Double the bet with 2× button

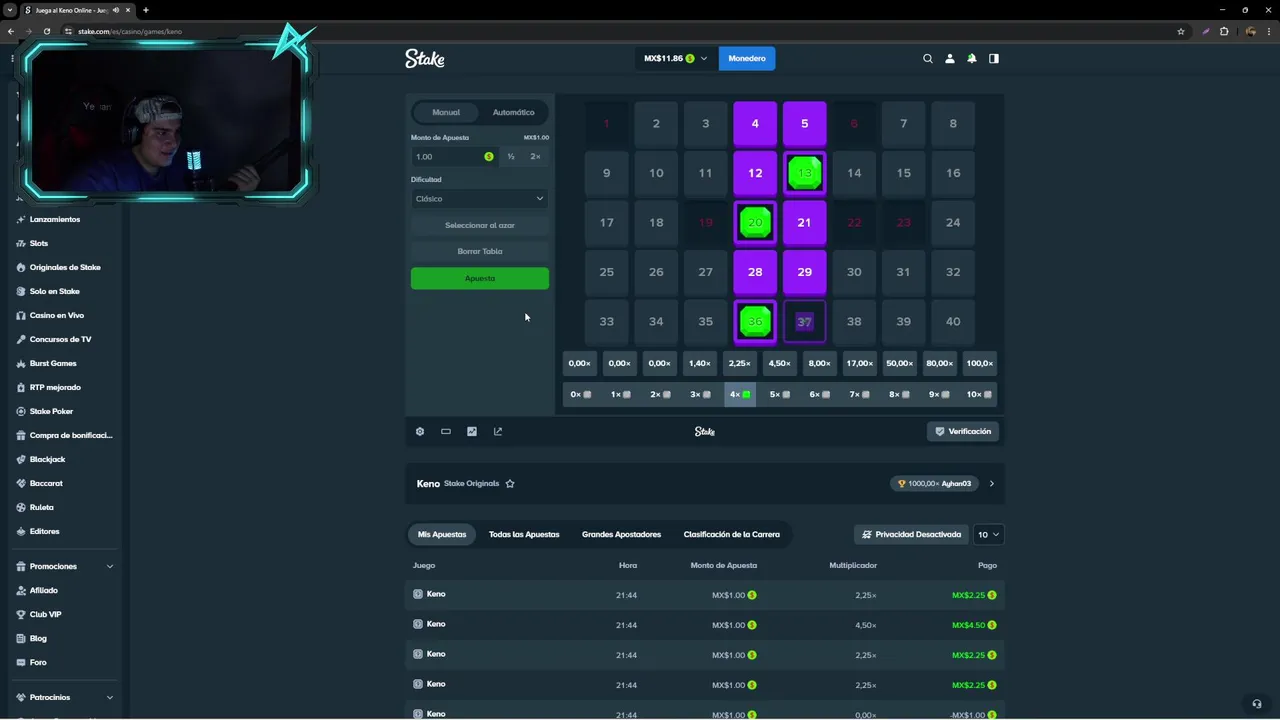click(535, 157)
